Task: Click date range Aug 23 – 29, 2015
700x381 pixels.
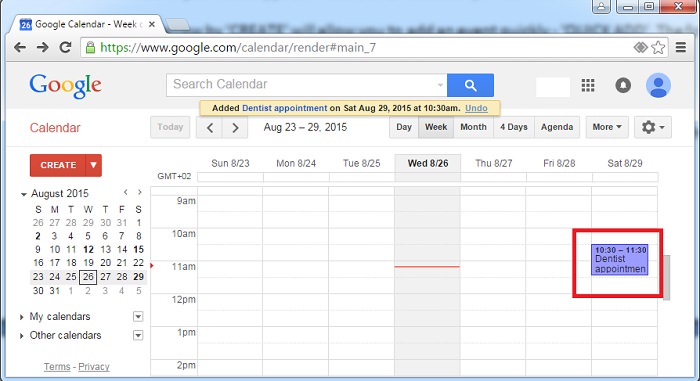Action: point(305,127)
